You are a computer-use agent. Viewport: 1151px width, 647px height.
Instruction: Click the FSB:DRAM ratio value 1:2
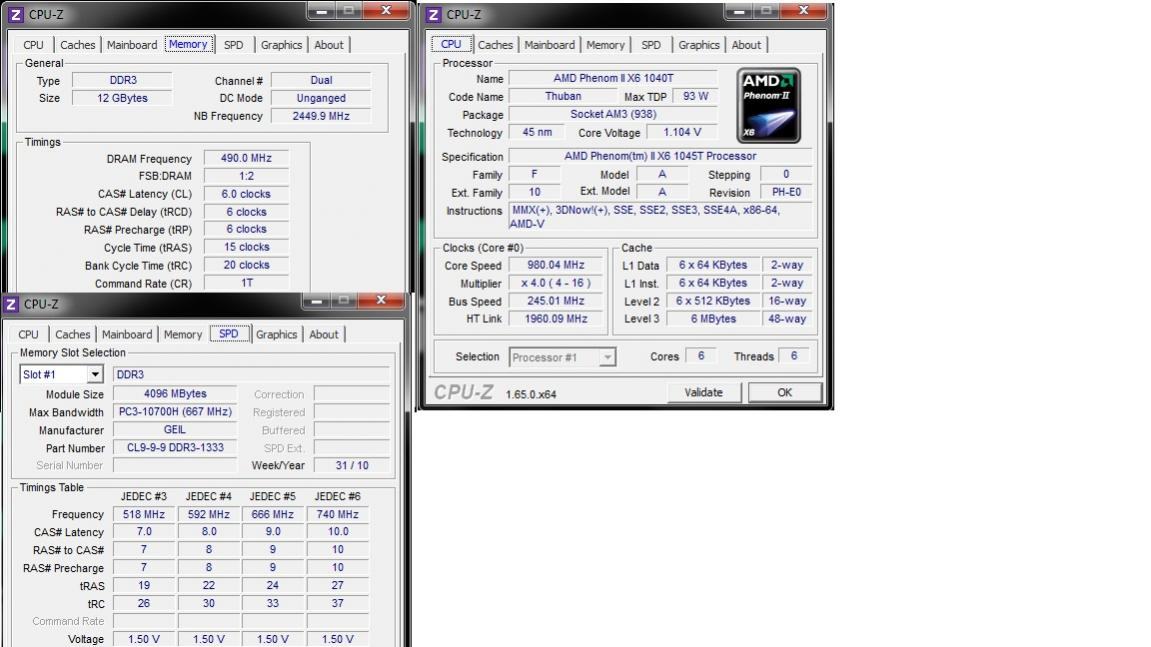tap(246, 176)
